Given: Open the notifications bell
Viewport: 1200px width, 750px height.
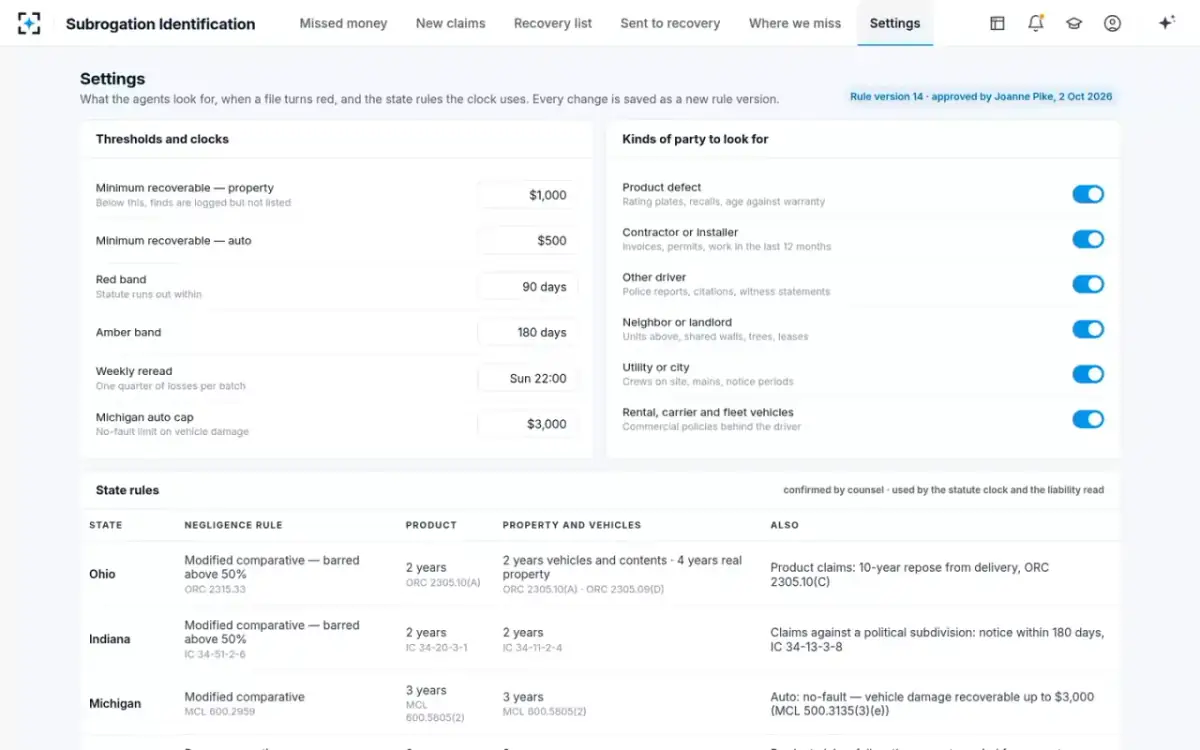Looking at the screenshot, I should tap(1036, 23).
